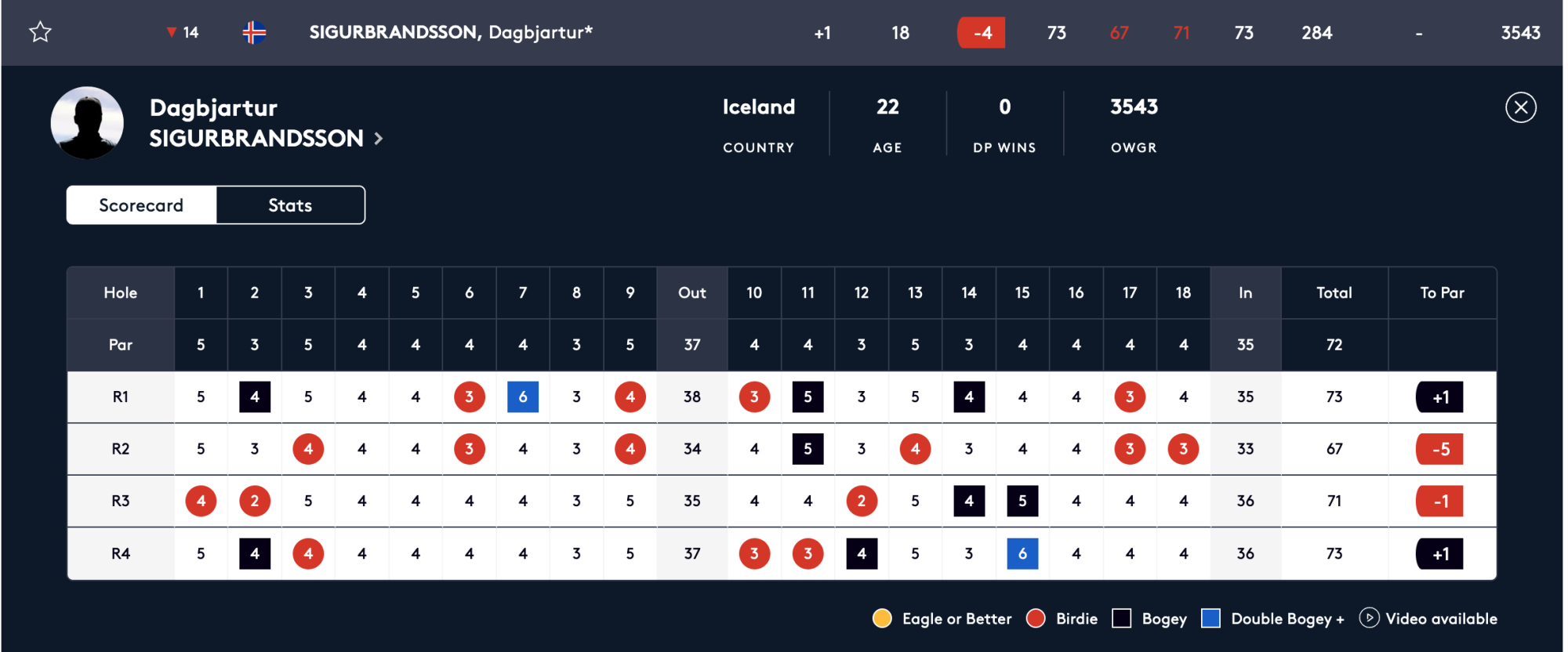Screen dimensions: 1568x652
Task: Click the double bogey 6 in R1
Action: click(523, 397)
